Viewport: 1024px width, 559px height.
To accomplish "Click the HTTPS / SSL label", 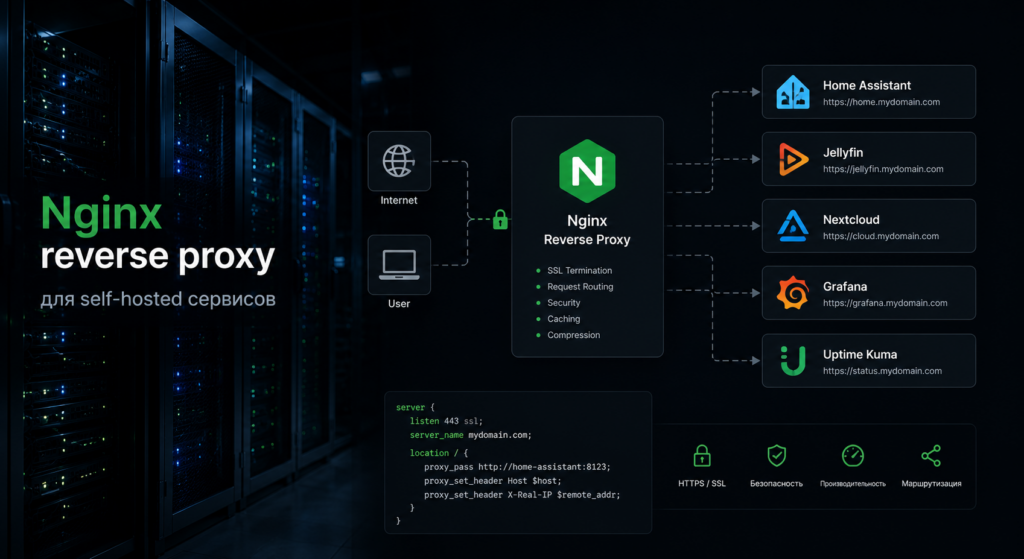I will point(702,484).
